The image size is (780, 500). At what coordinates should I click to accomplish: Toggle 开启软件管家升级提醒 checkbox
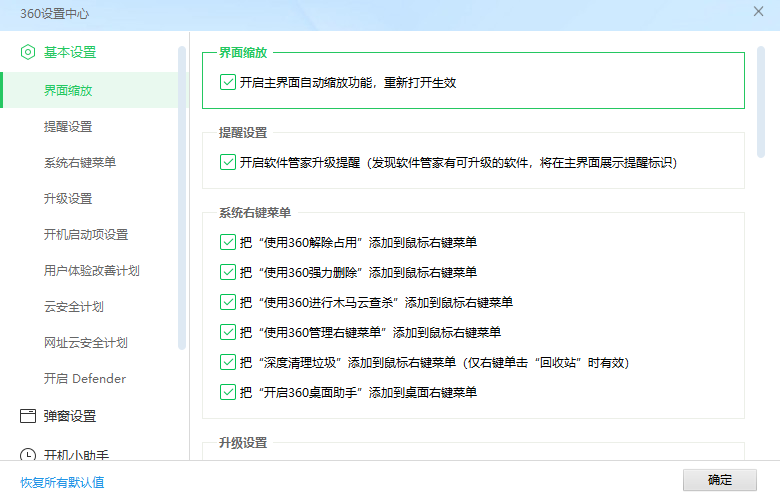click(228, 162)
